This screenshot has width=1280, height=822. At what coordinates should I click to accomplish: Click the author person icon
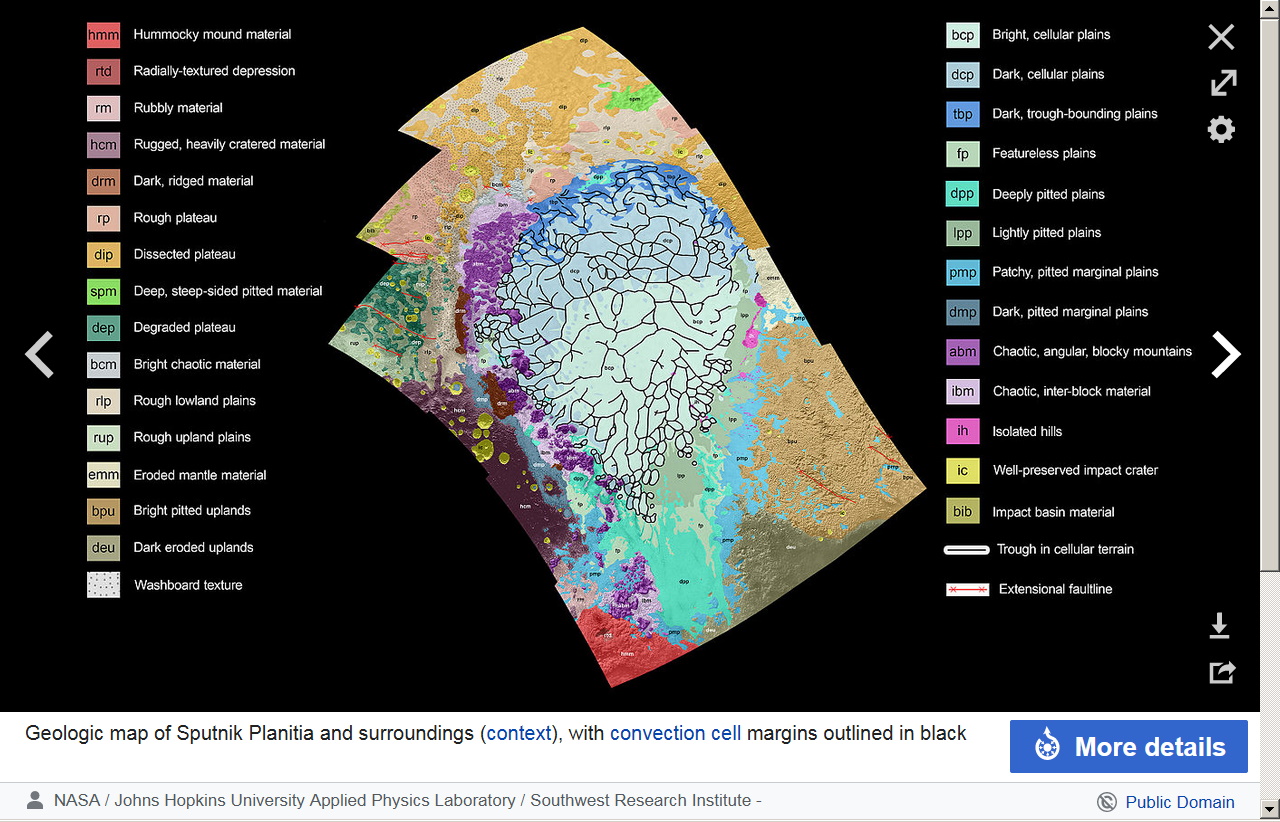(35, 800)
